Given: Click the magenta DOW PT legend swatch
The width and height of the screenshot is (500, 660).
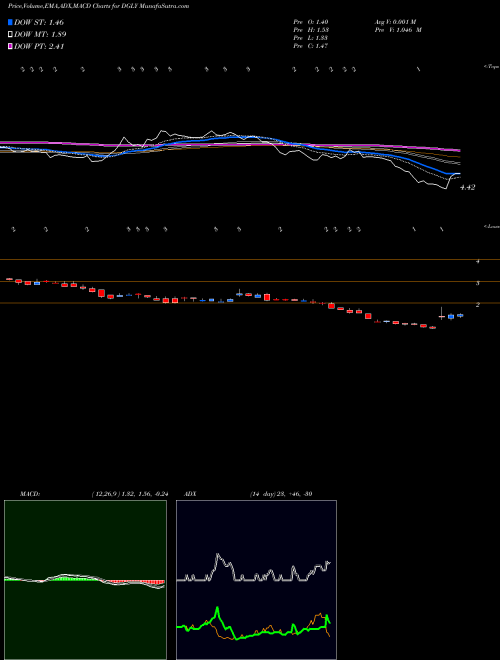Looking at the screenshot, I should [x=10, y=47].
